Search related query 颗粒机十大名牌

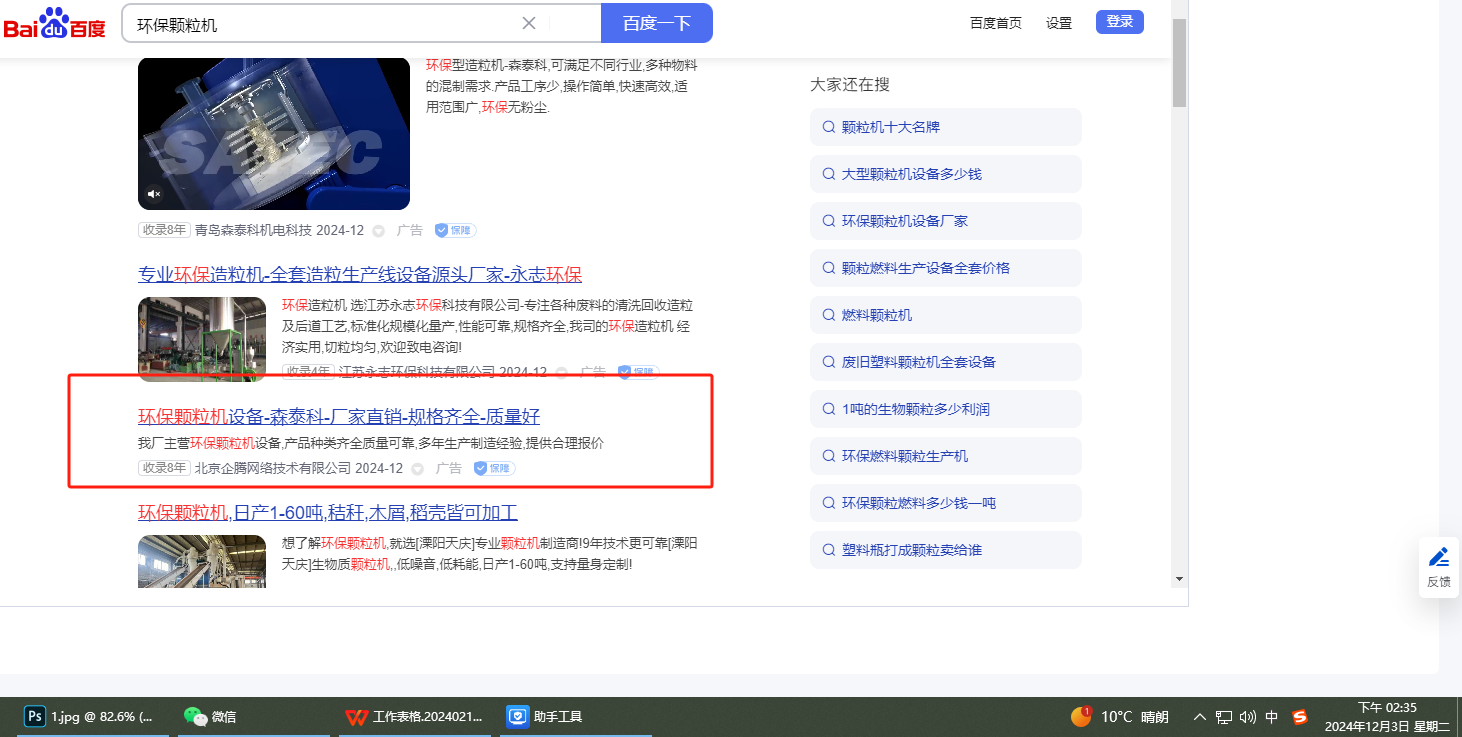[946, 127]
